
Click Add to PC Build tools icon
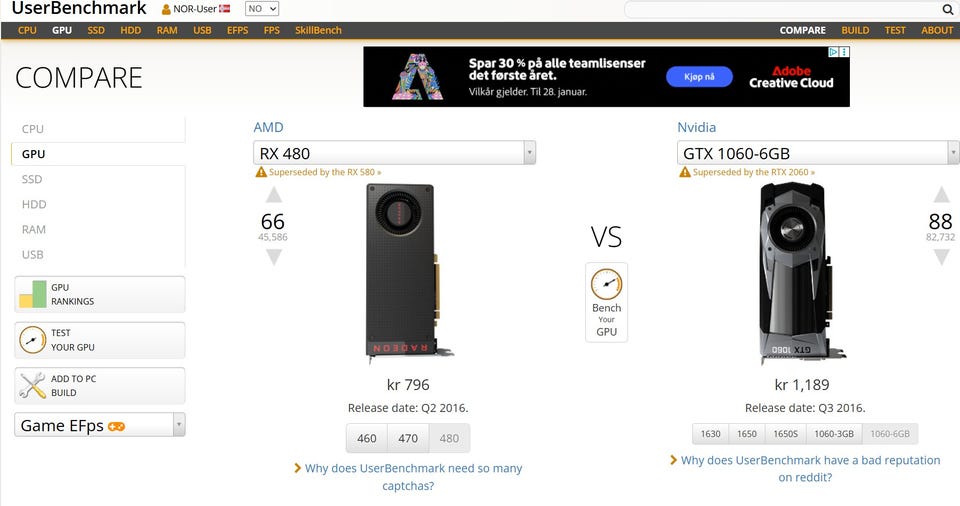(x=32, y=385)
